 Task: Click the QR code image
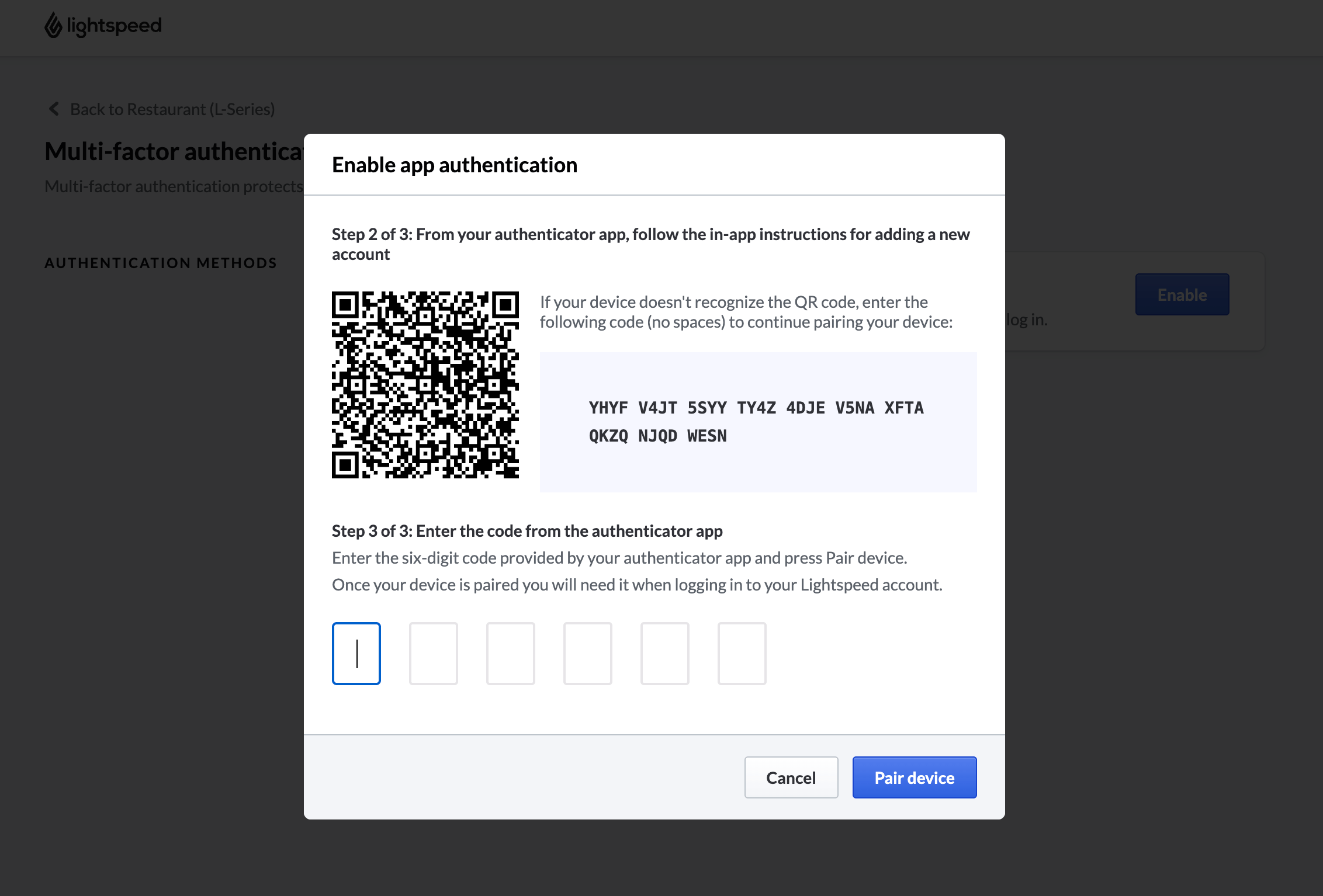click(425, 386)
